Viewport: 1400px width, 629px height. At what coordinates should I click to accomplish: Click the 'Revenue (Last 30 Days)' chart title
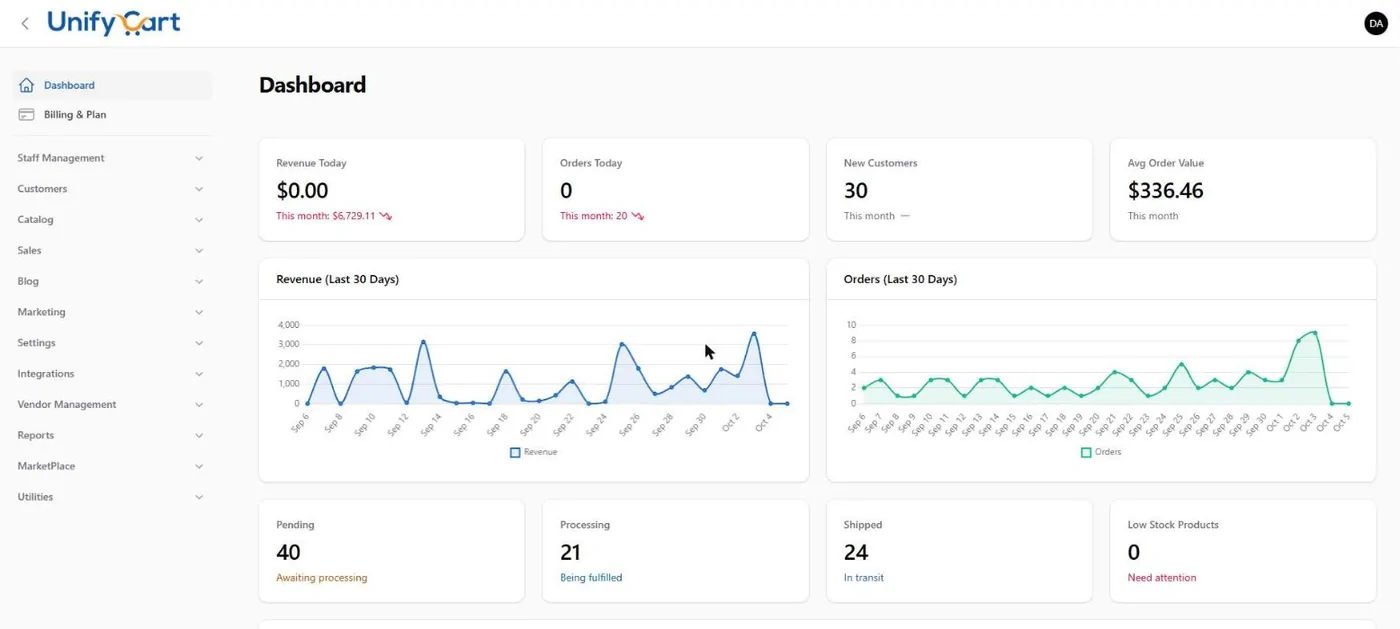pos(338,280)
